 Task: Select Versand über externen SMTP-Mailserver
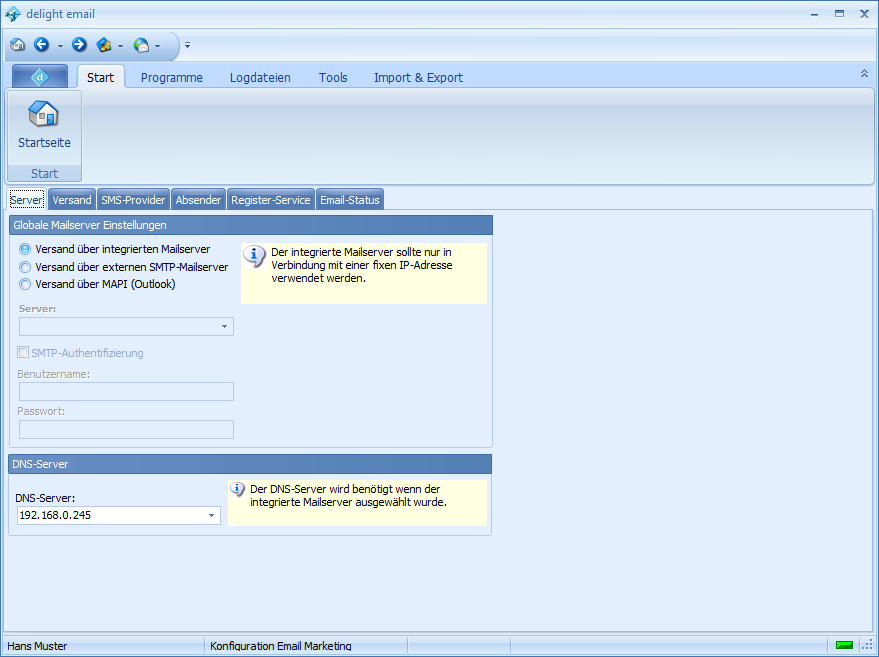(25, 267)
